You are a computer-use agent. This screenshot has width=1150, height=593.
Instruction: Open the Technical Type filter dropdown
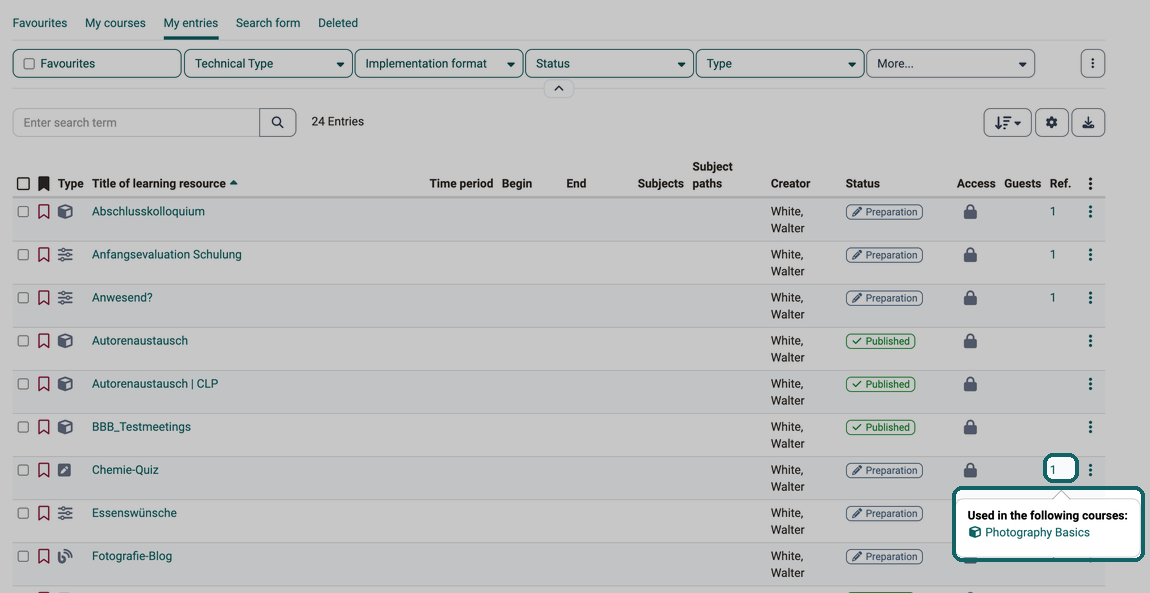[268, 64]
